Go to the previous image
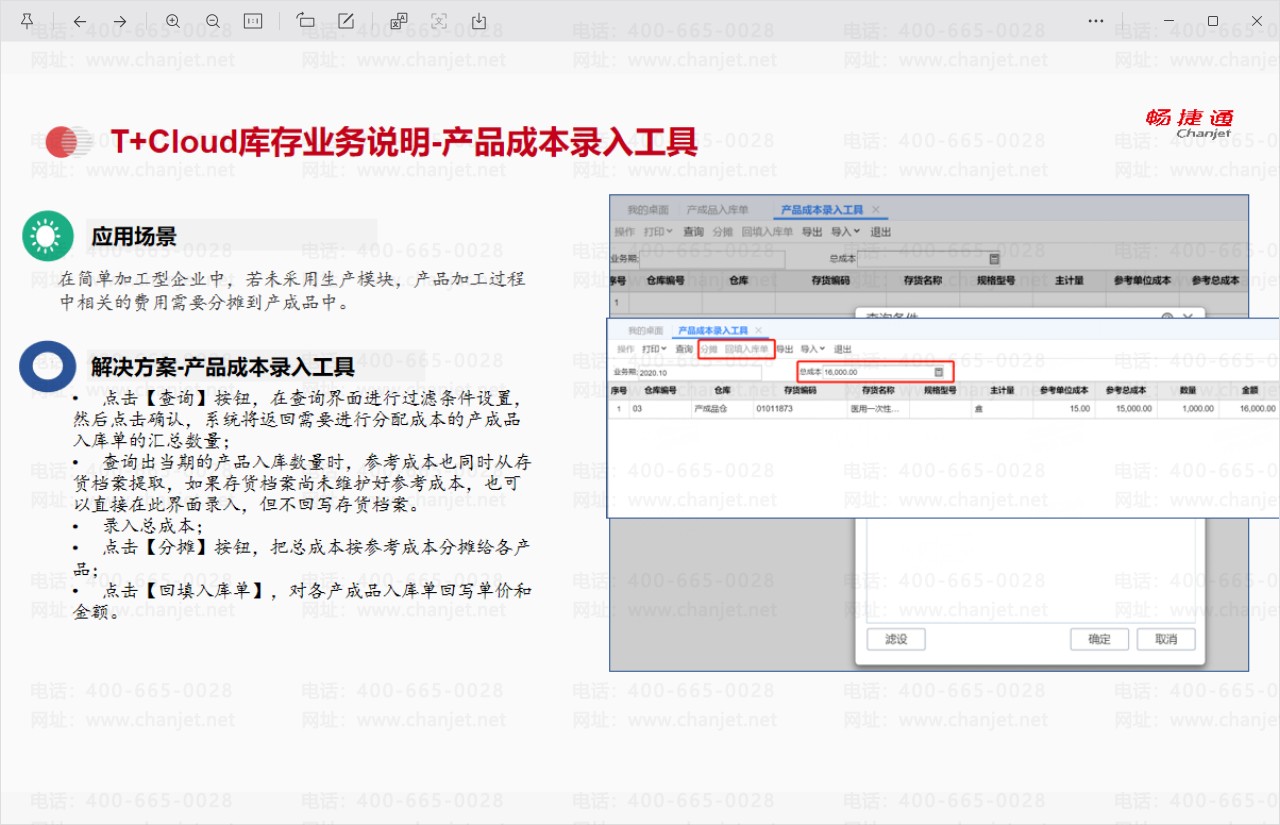 tap(80, 21)
